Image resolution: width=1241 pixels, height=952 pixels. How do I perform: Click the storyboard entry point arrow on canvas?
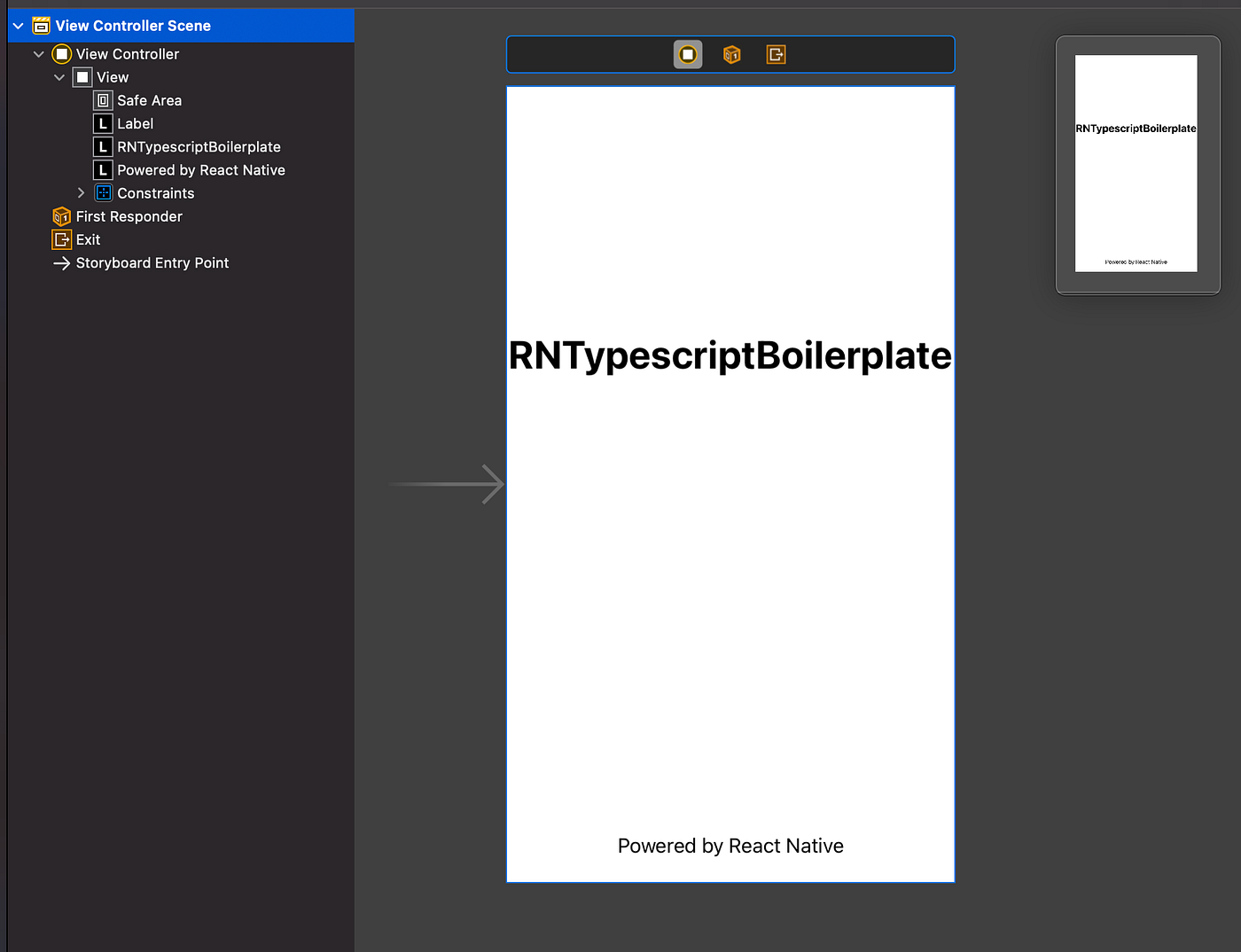tap(447, 484)
